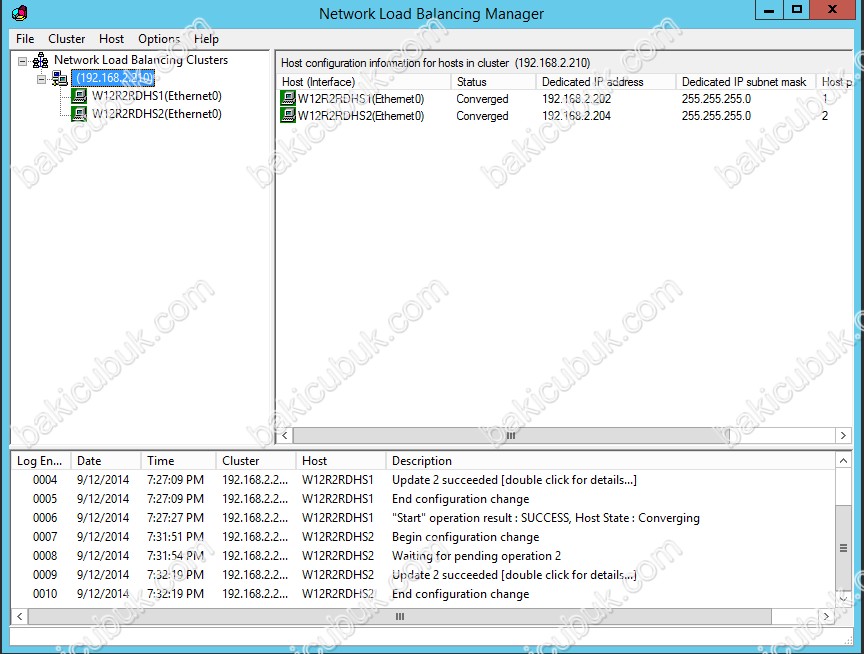Open the Host menu
The height and width of the screenshot is (654, 864).
point(111,39)
